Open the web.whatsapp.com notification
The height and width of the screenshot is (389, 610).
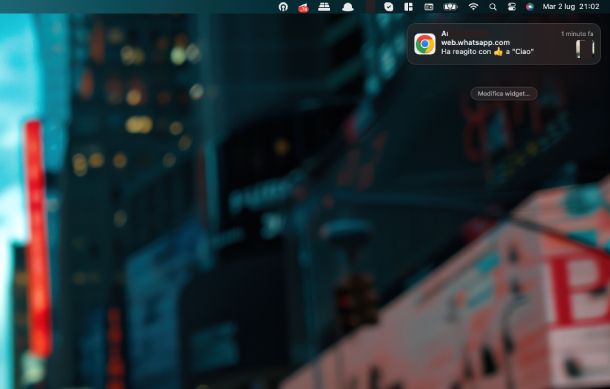tap(504, 44)
